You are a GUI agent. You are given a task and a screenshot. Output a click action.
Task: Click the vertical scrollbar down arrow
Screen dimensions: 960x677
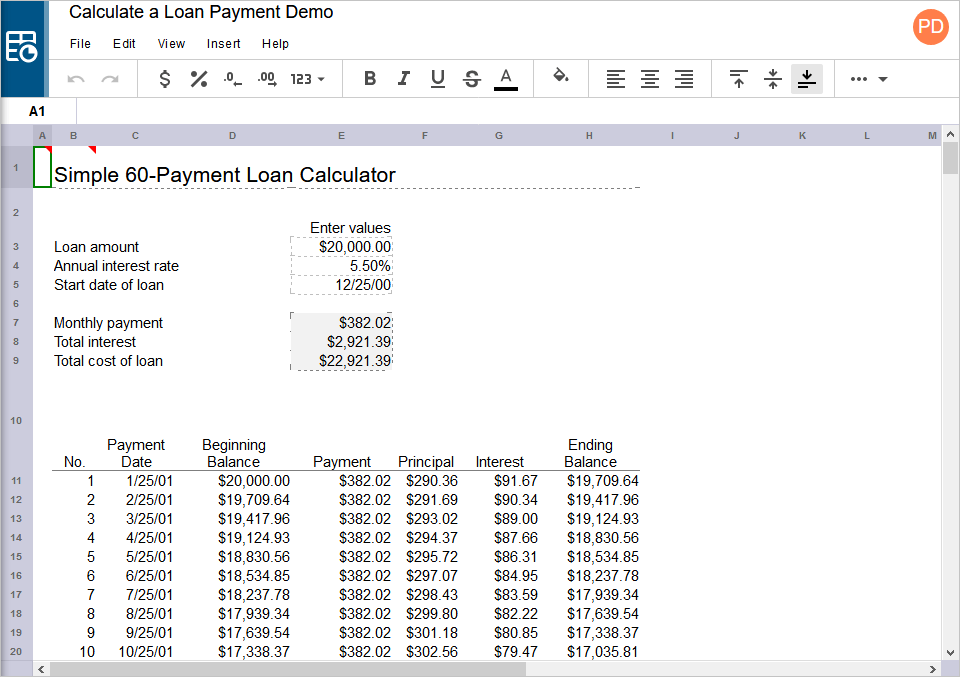[950, 653]
